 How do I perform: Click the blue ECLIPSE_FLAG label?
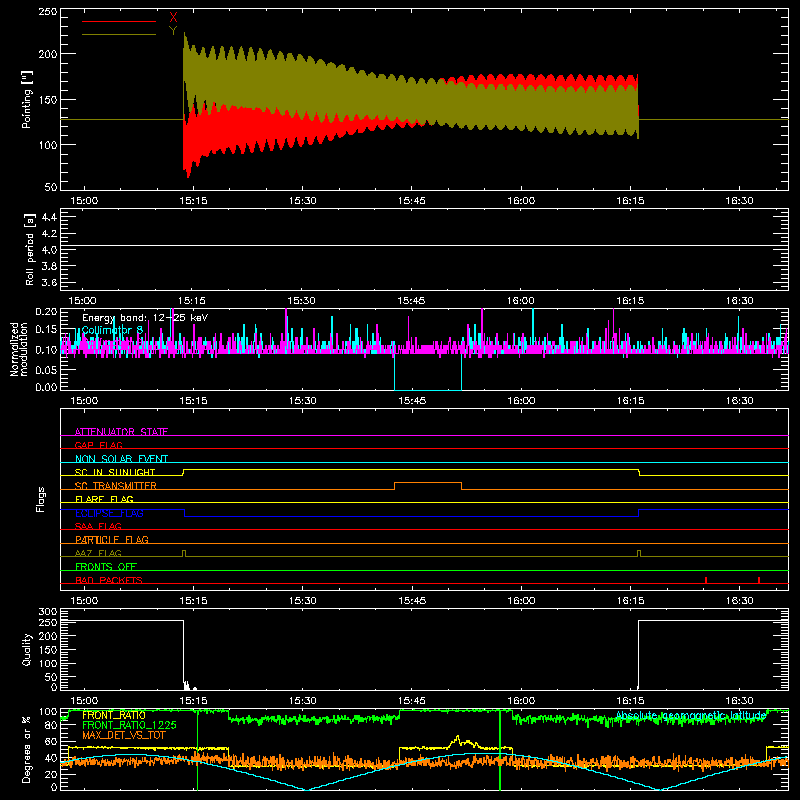coord(109,513)
